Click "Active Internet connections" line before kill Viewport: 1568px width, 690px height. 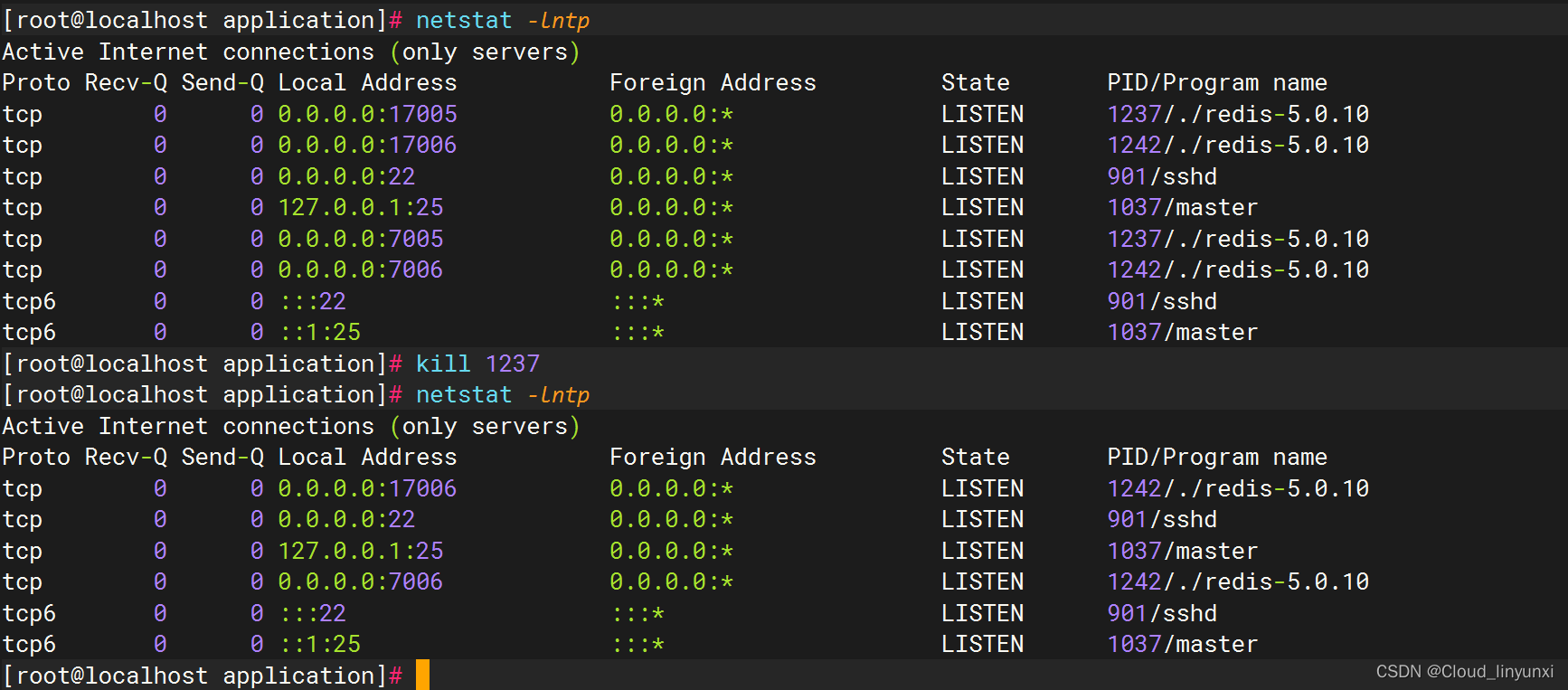coord(291,52)
